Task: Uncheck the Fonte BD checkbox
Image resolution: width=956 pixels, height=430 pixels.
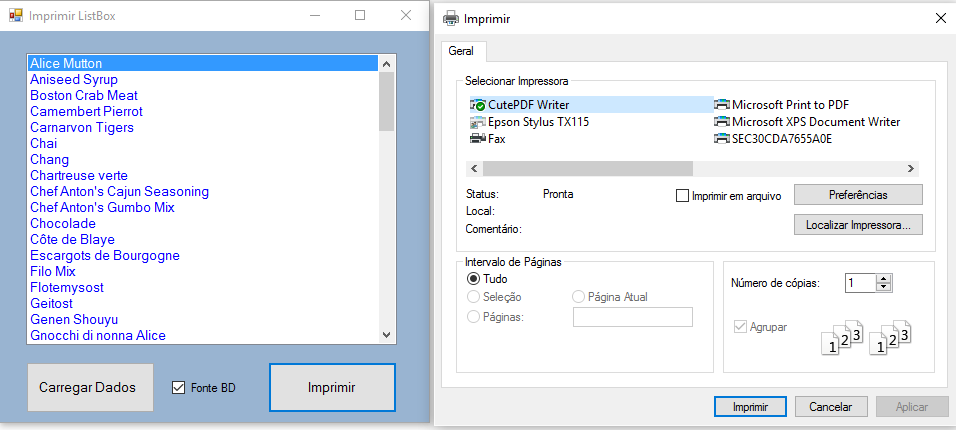Action: (178, 387)
